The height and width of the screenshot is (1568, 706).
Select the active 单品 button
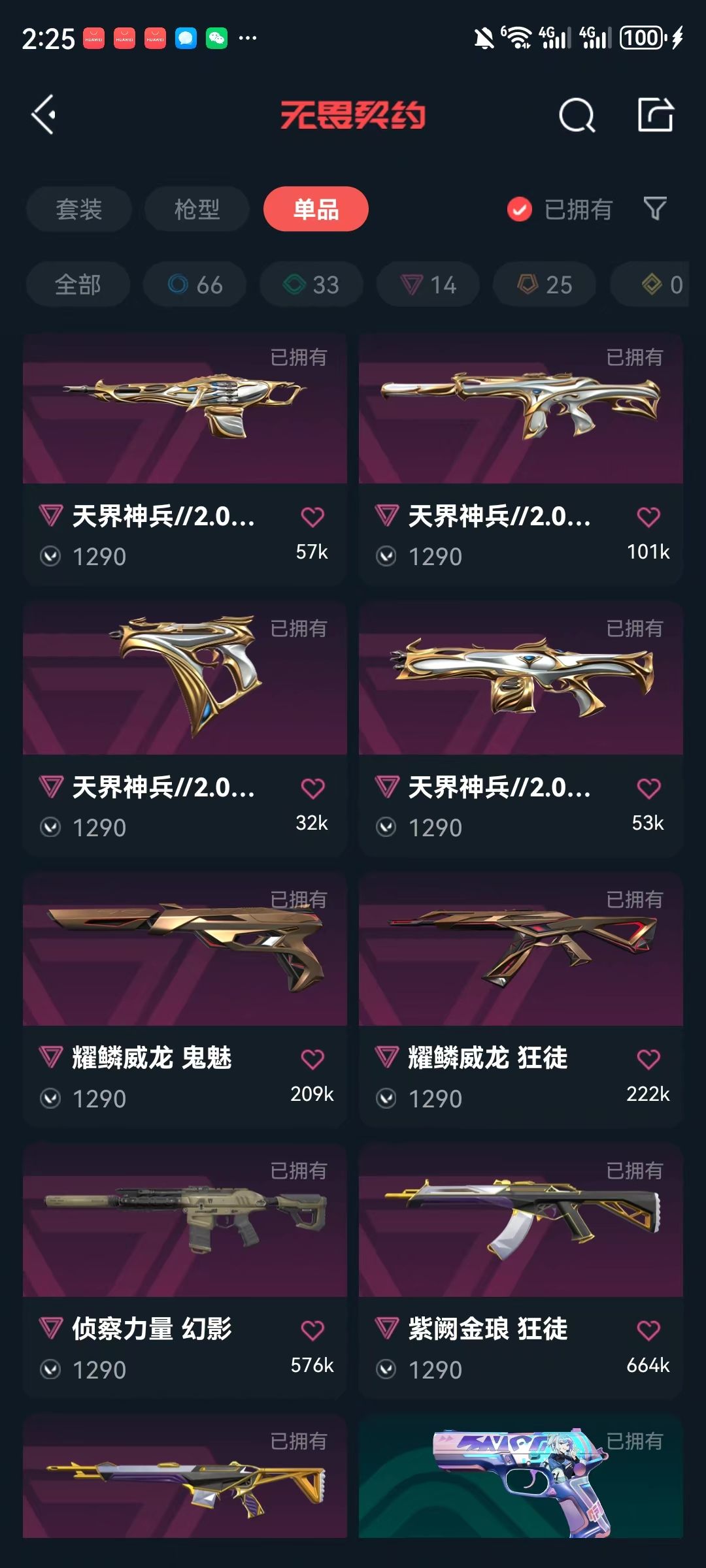[x=316, y=209]
